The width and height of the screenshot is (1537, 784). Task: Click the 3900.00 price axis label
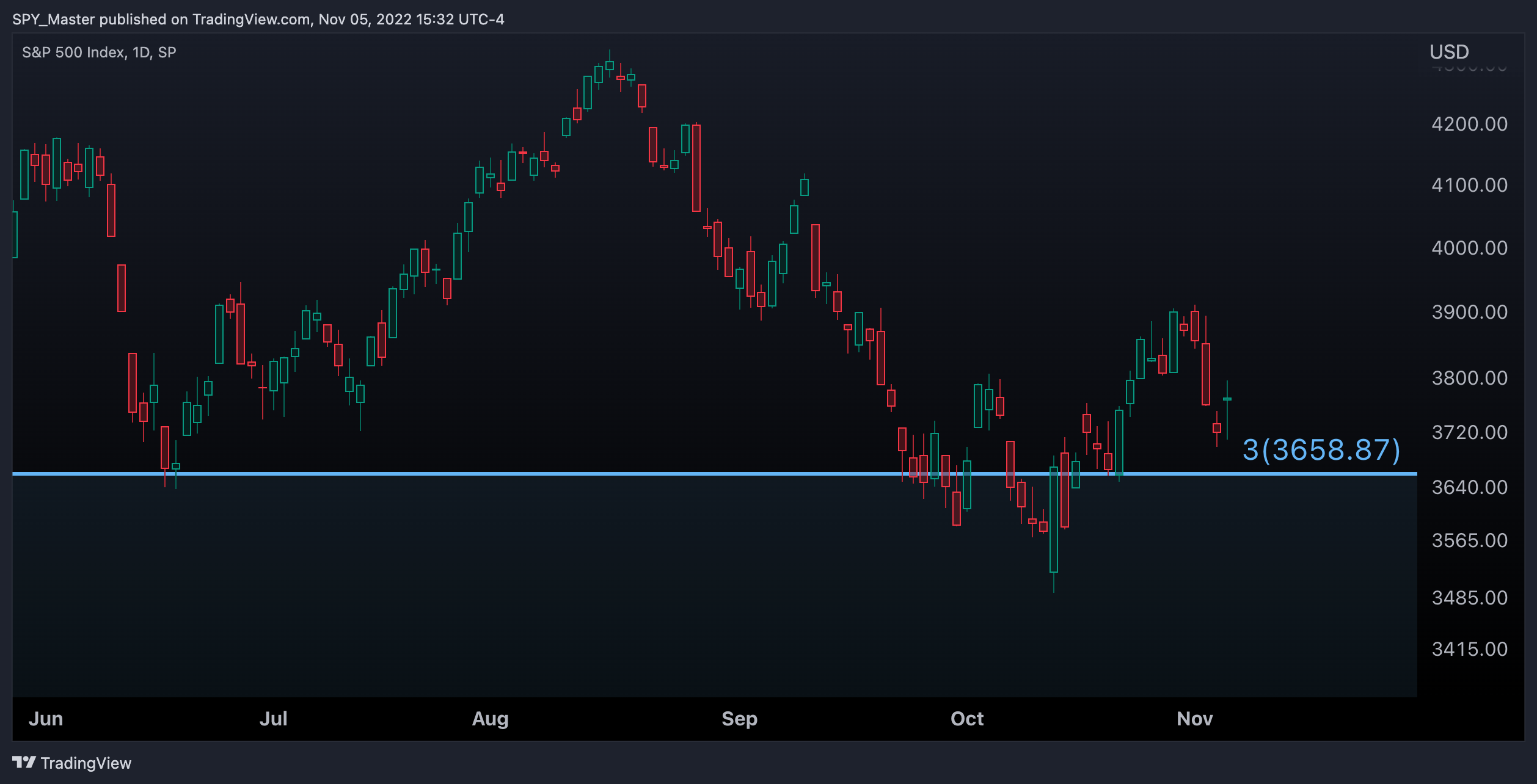[1470, 313]
